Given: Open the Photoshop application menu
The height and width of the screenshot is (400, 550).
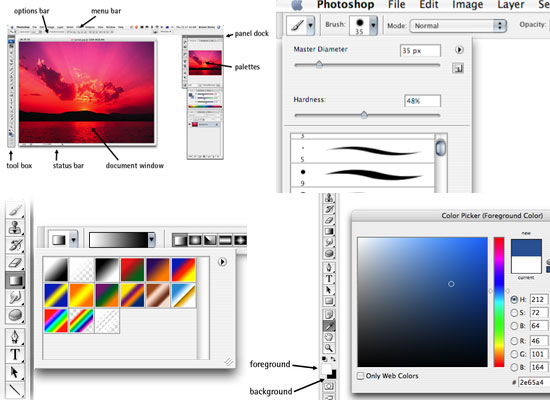Looking at the screenshot, I should 346,5.
